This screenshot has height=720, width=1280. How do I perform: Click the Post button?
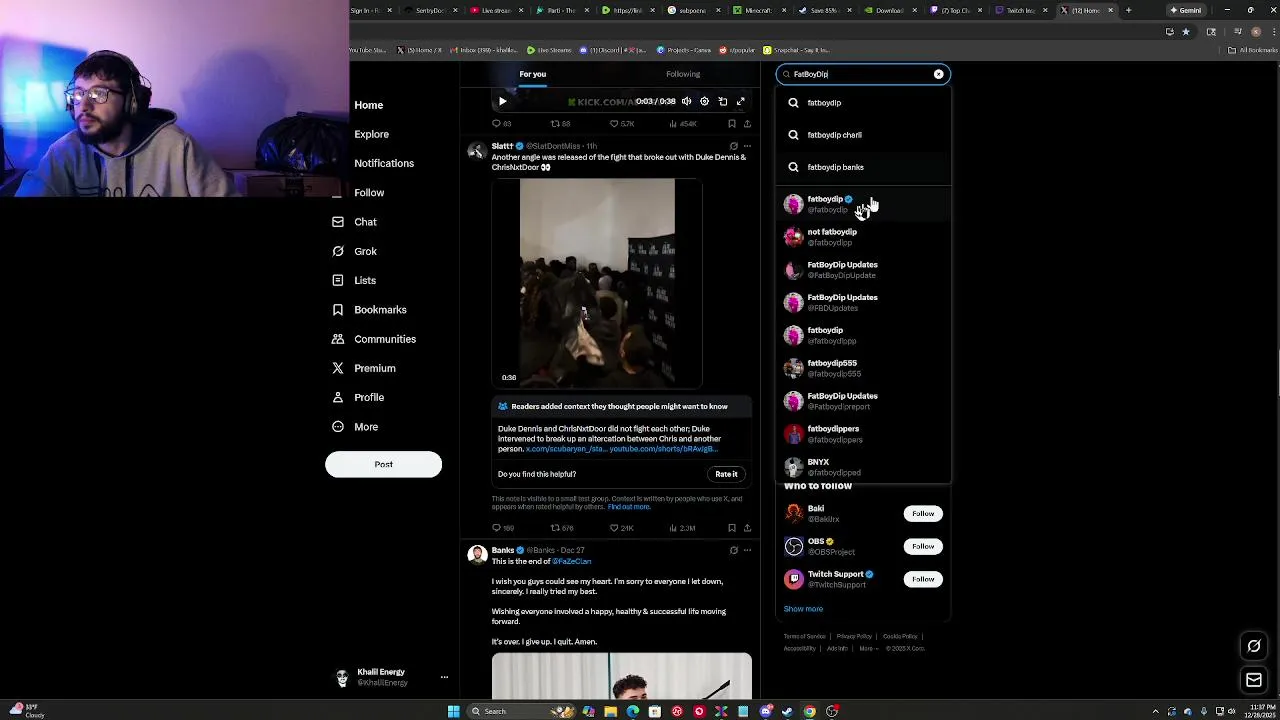pyautogui.click(x=383, y=464)
